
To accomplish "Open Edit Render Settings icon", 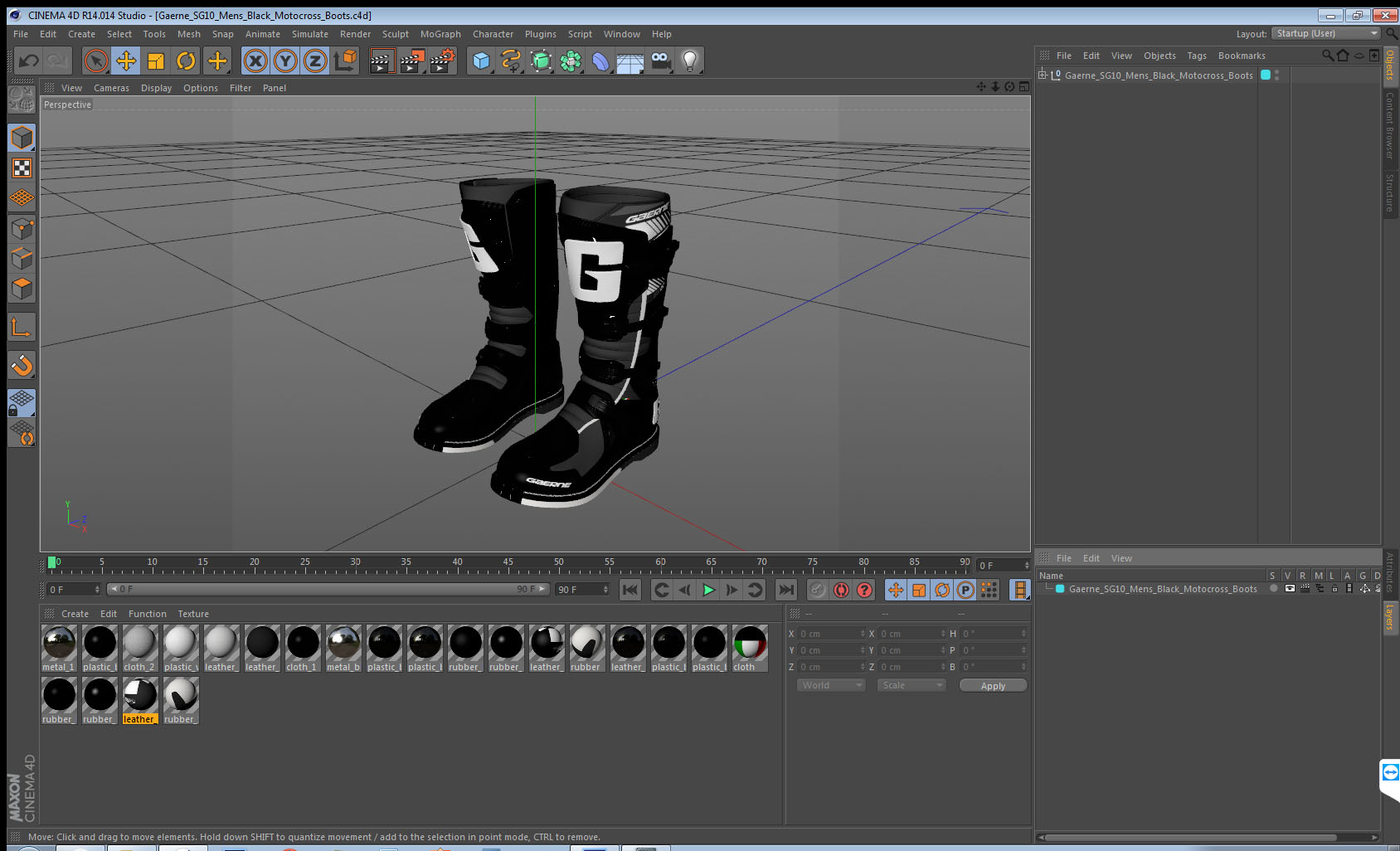I will tap(443, 61).
